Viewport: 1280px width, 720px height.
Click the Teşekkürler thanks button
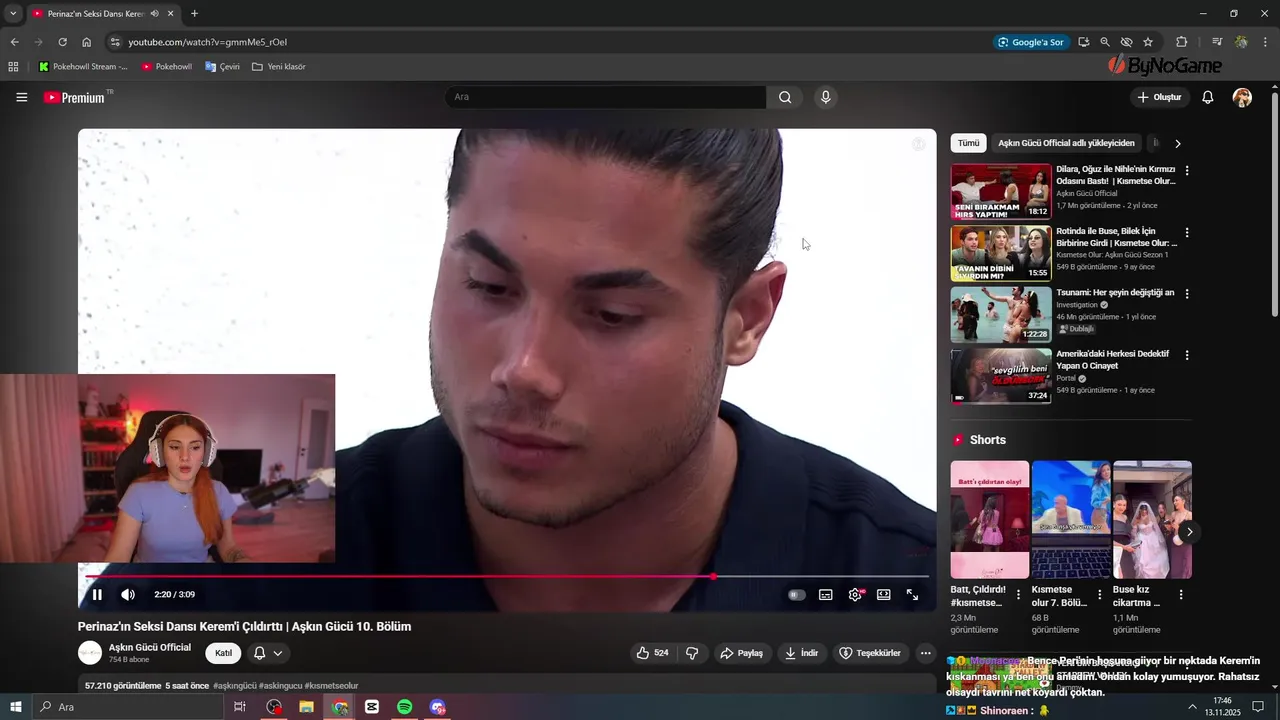tap(870, 653)
